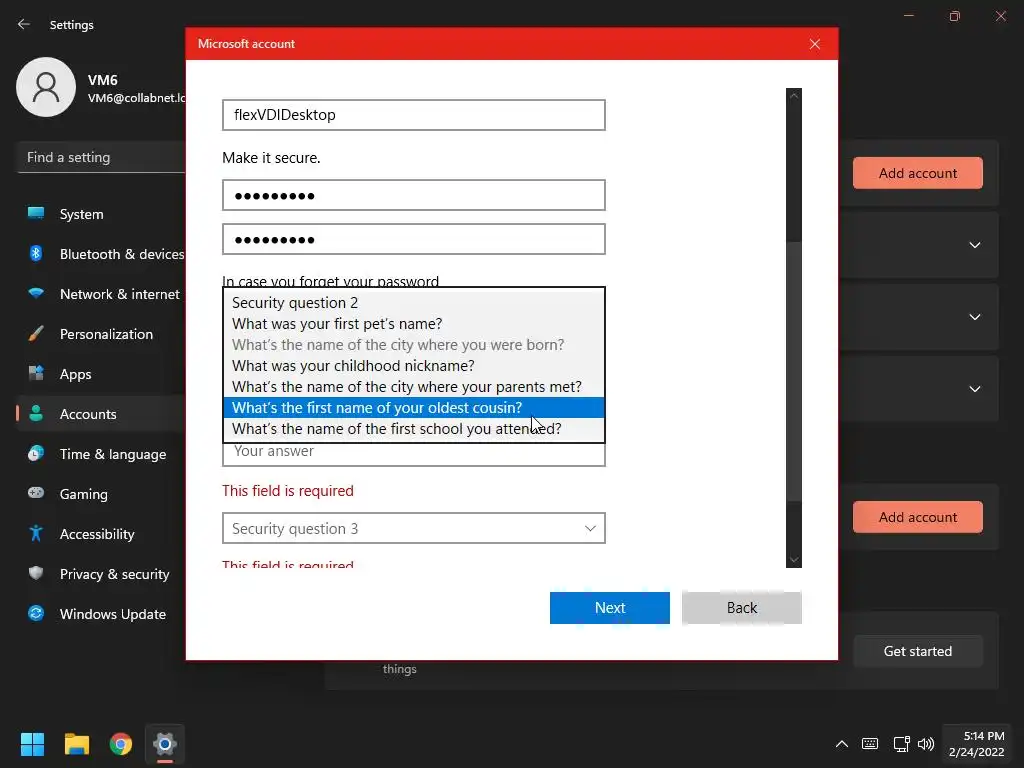
Task: Select the Network & internet wifi icon
Action: point(36,293)
